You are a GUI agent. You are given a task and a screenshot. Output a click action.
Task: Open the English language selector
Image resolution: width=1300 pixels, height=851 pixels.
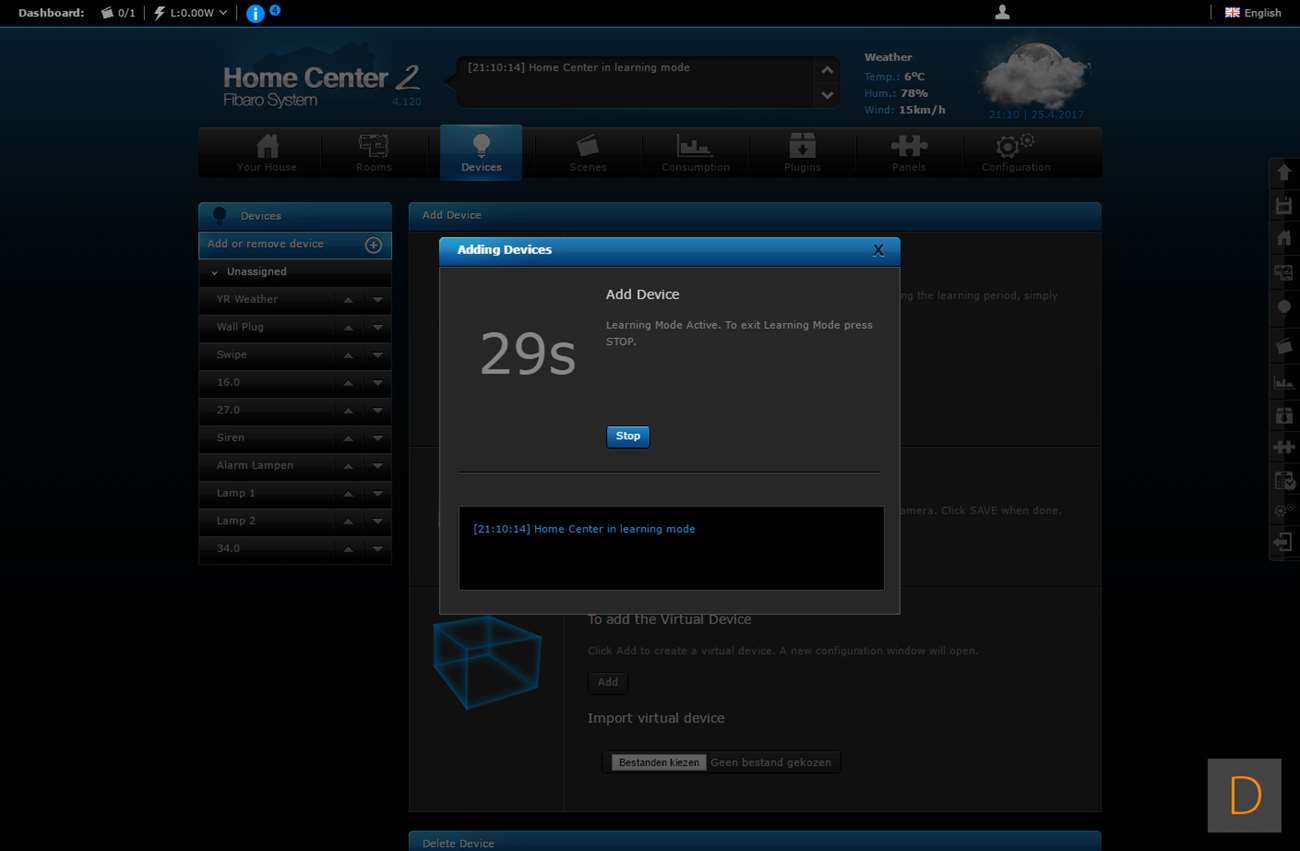point(1253,13)
